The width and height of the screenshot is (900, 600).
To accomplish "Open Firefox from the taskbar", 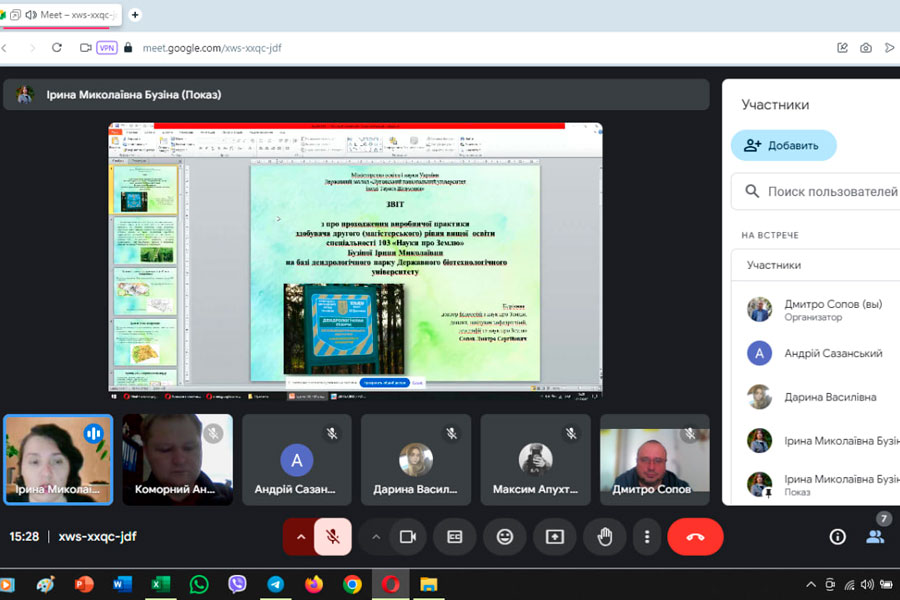I will click(x=314, y=584).
